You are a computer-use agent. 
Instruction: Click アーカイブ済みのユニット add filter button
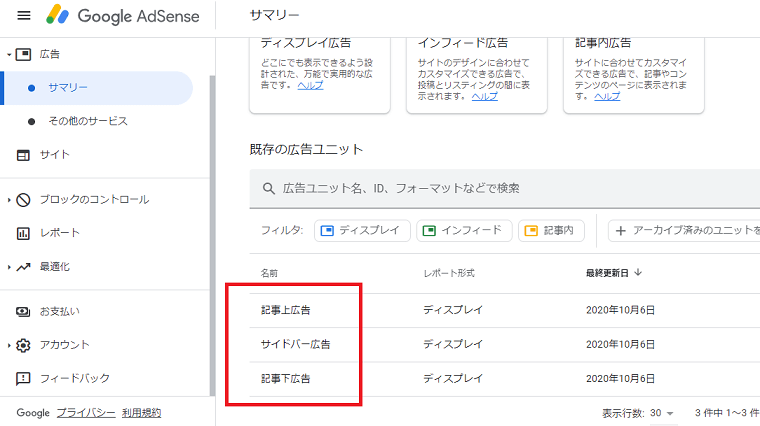[684, 231]
